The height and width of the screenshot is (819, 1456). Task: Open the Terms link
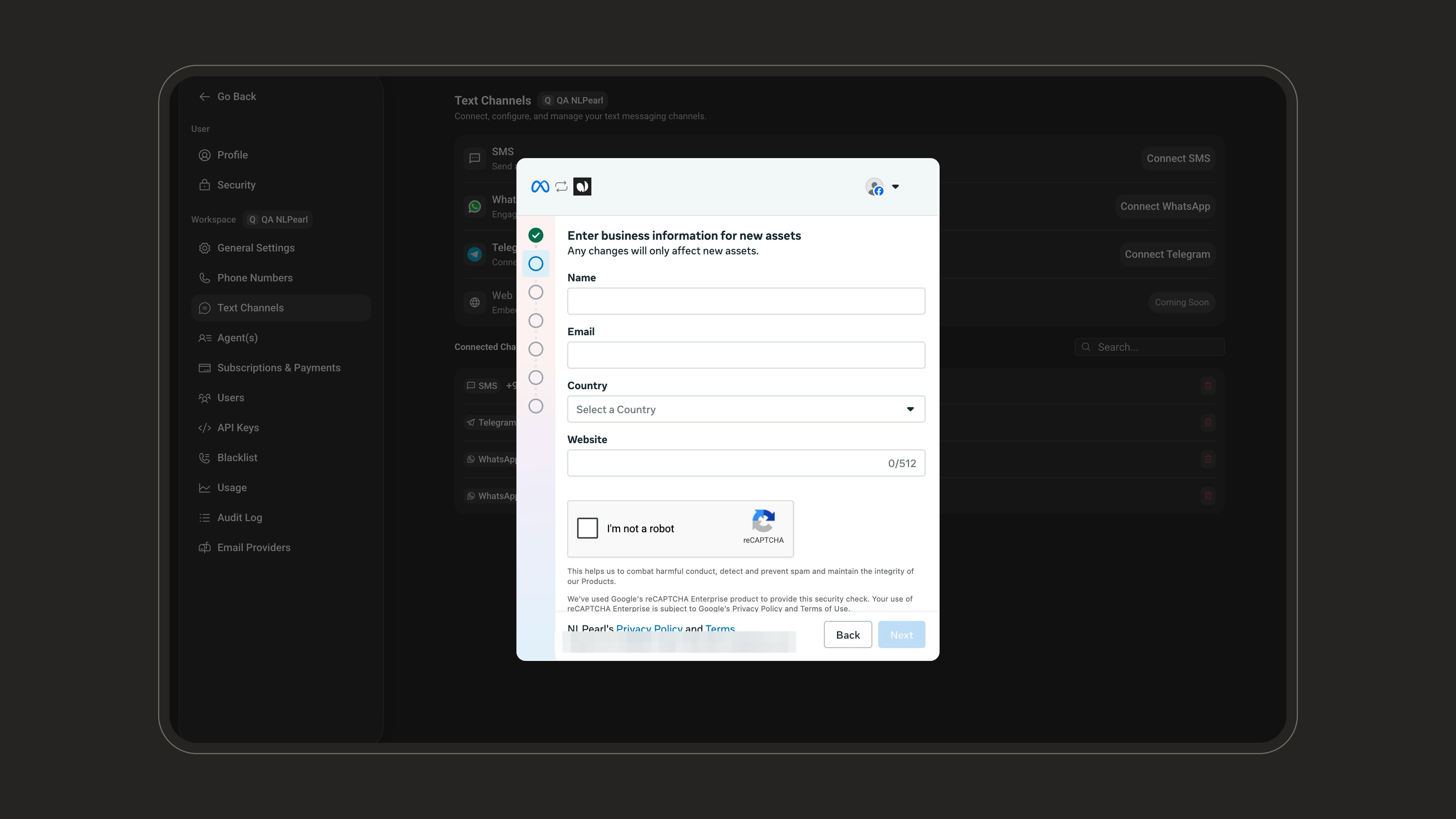point(720,628)
